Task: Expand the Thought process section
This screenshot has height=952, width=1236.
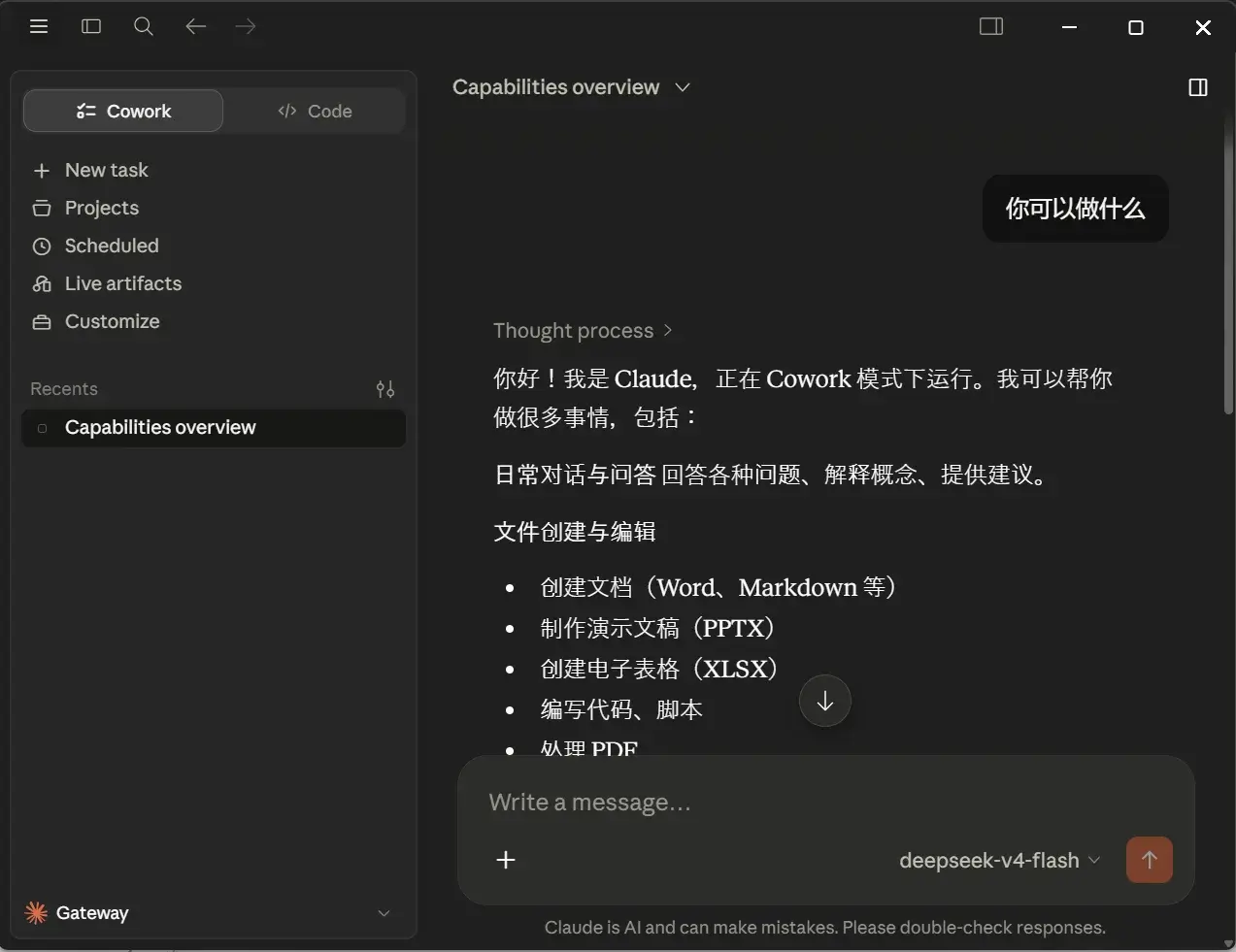Action: click(x=583, y=331)
